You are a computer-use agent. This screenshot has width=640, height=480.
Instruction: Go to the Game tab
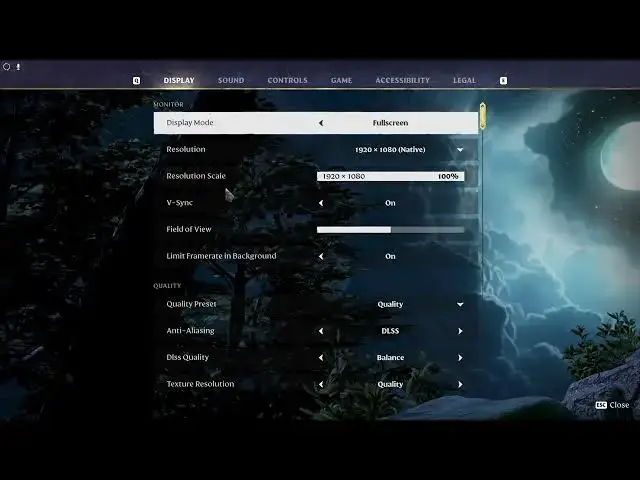point(341,80)
